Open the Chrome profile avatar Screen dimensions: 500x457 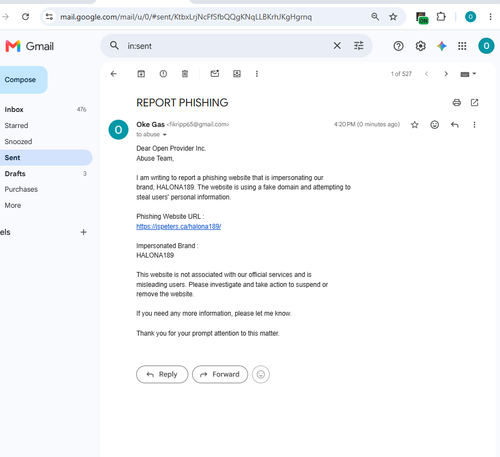(470, 16)
